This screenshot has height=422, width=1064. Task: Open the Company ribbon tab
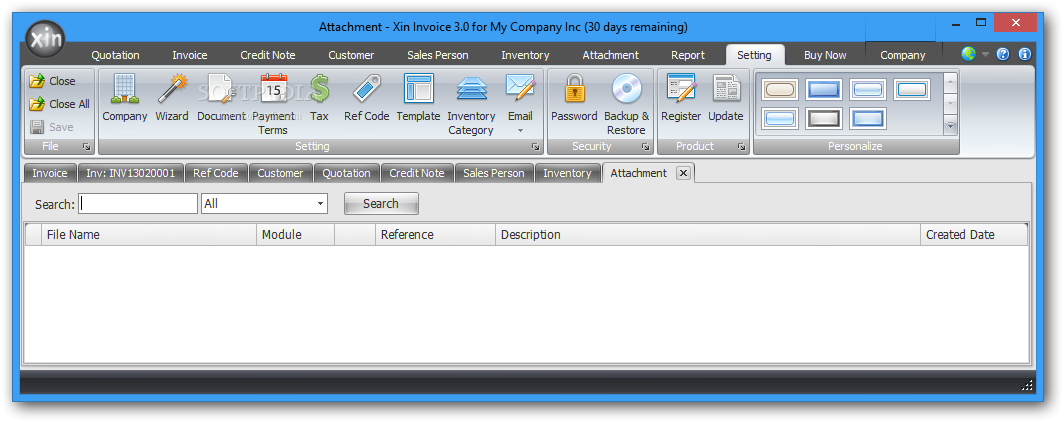coord(903,55)
